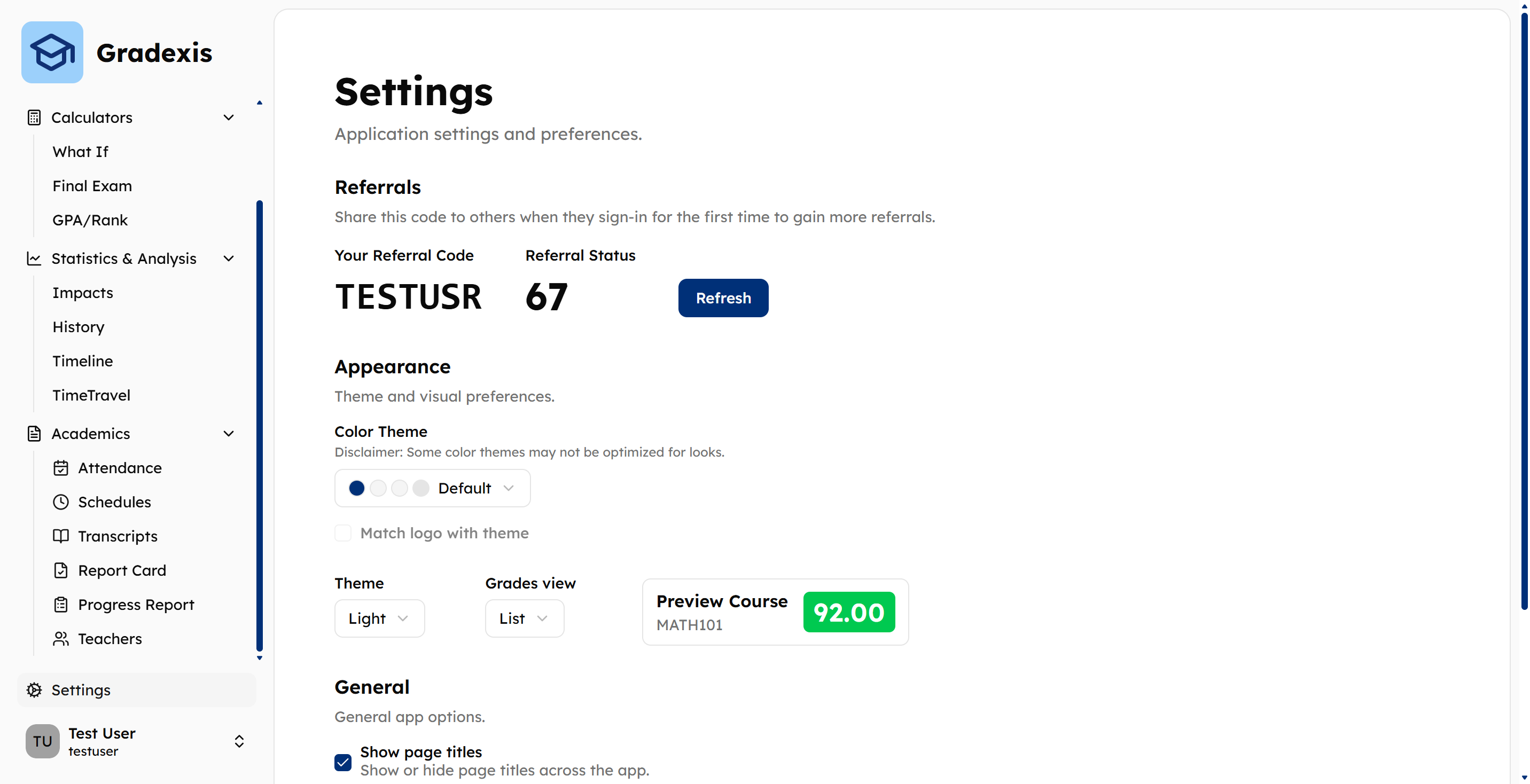This screenshot has width=1530, height=784.
Task: Click the Schedules clock icon
Action: [60, 502]
